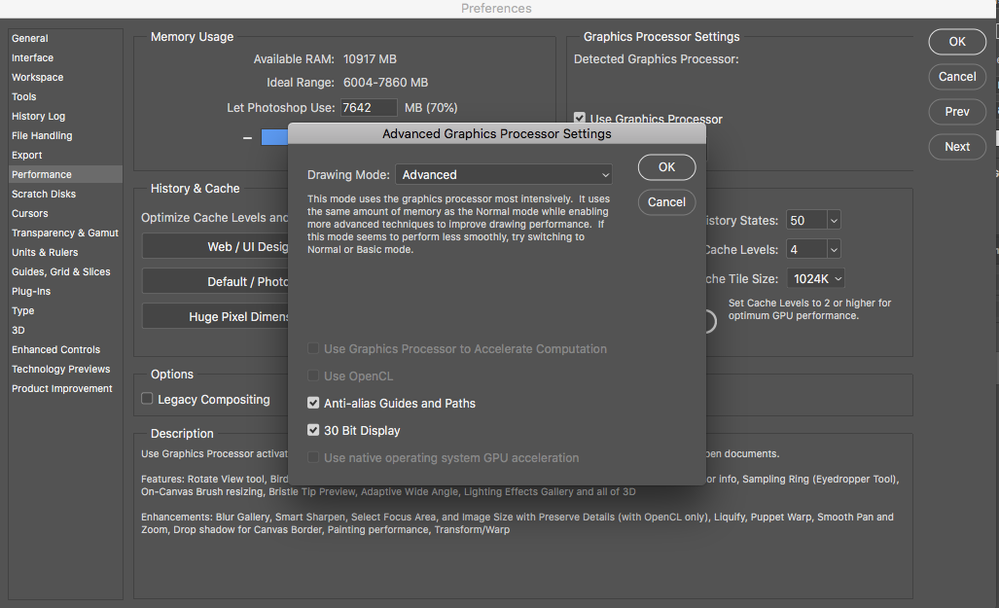999x608 pixels.
Task: Switch to the Scratch Disks preferences section
Action: (x=43, y=194)
